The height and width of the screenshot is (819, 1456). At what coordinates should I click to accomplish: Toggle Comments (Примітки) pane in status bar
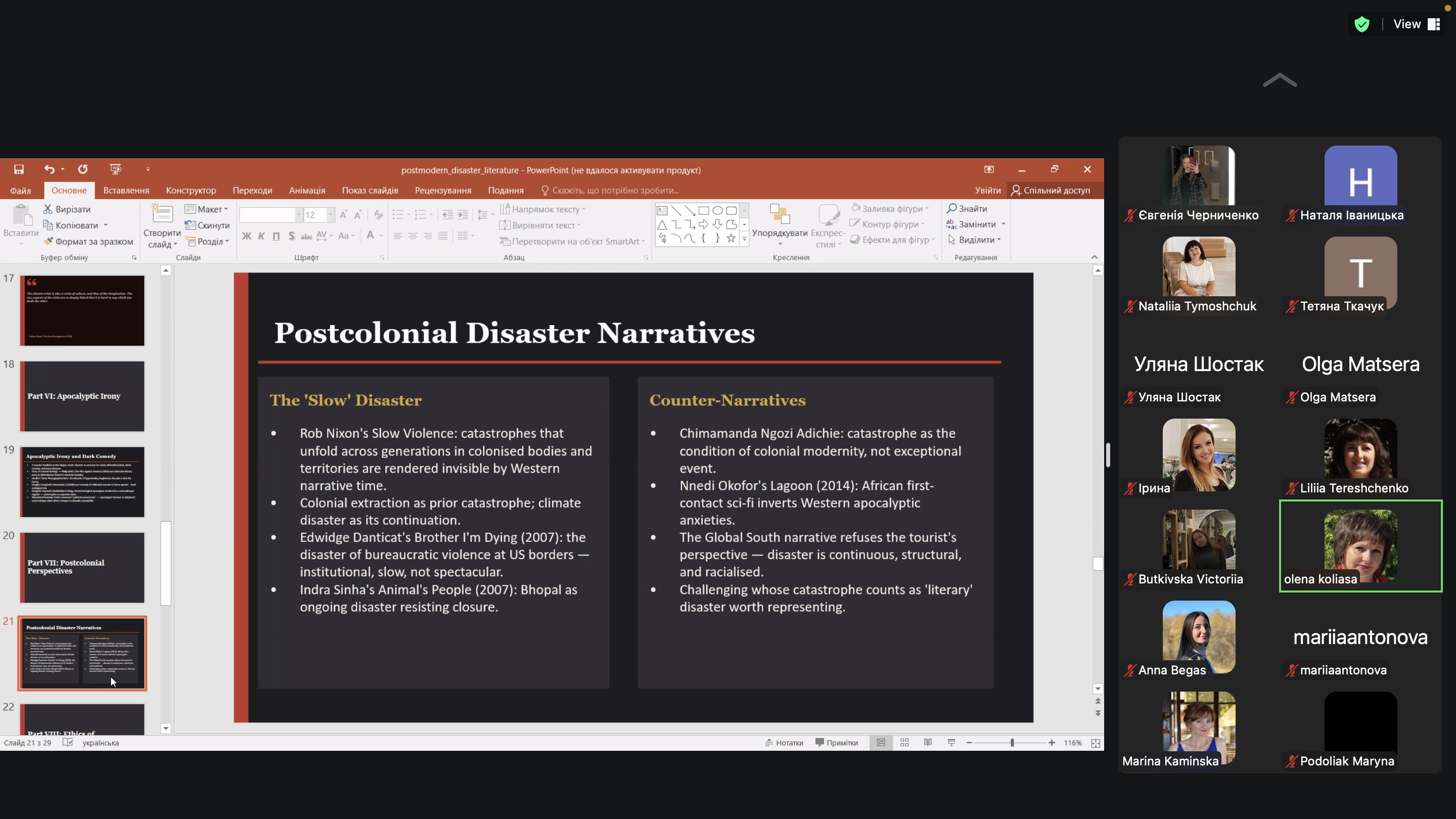837,743
